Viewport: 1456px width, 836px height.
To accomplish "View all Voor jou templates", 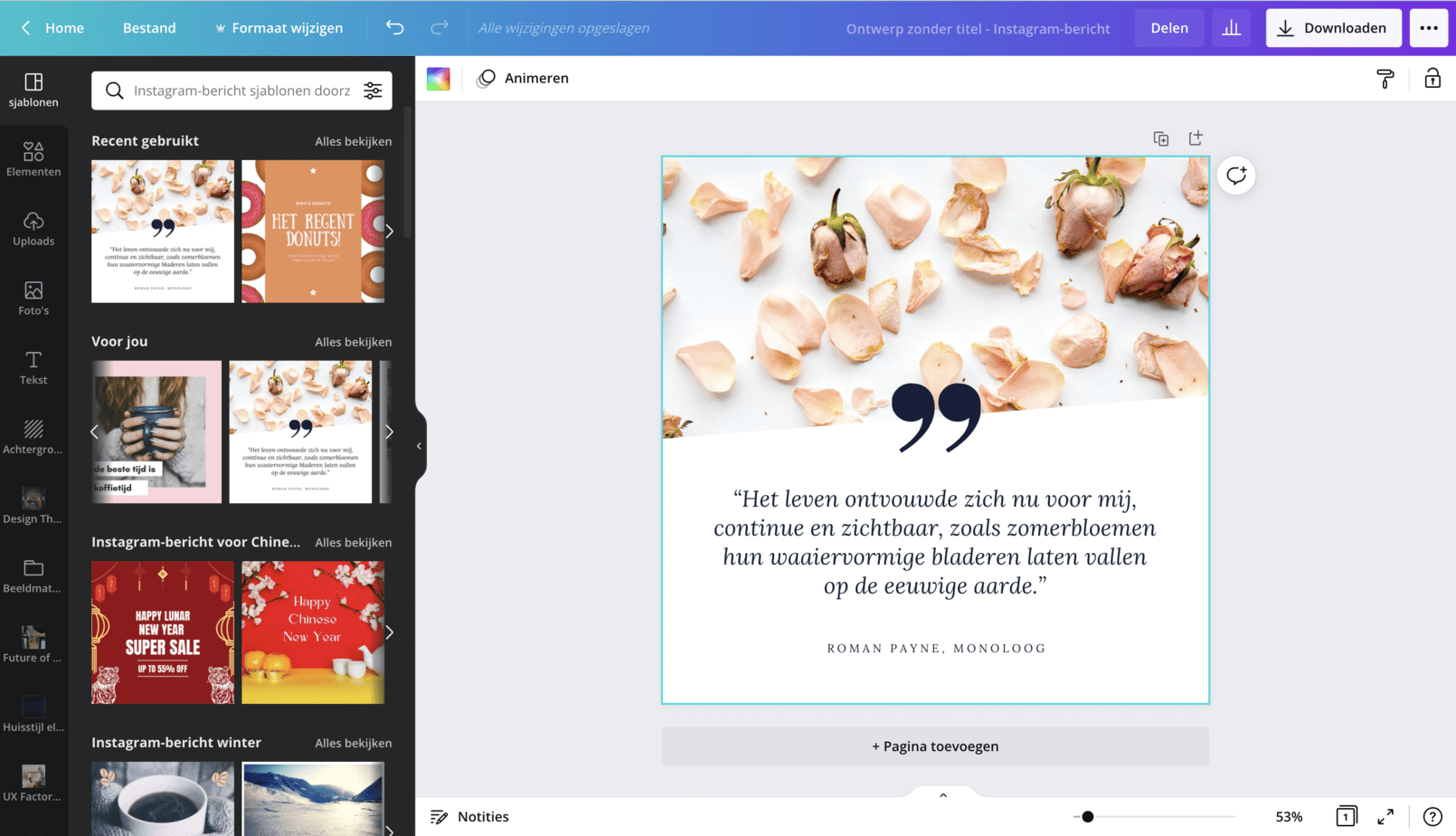I will click(353, 342).
